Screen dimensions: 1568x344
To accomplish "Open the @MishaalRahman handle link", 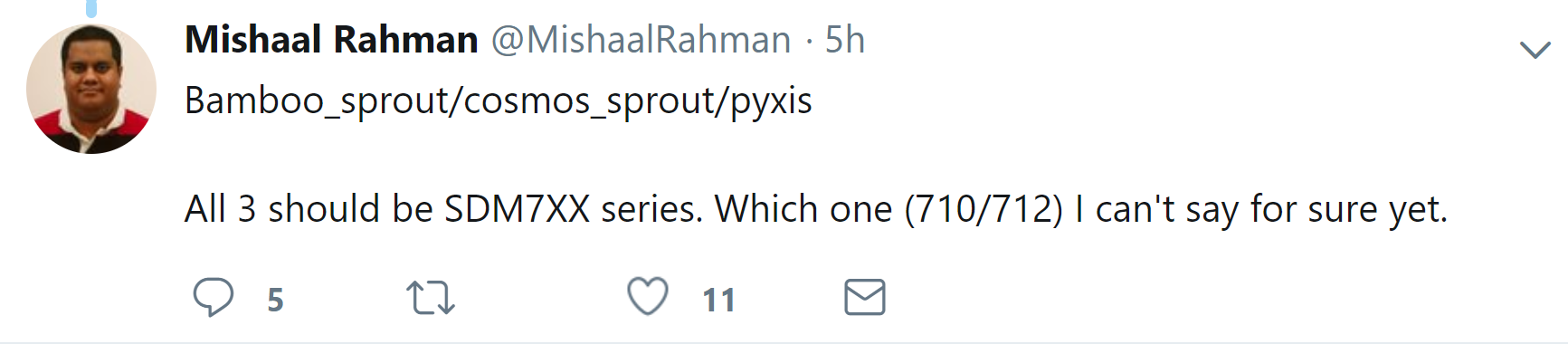I will pyautogui.click(x=641, y=40).
